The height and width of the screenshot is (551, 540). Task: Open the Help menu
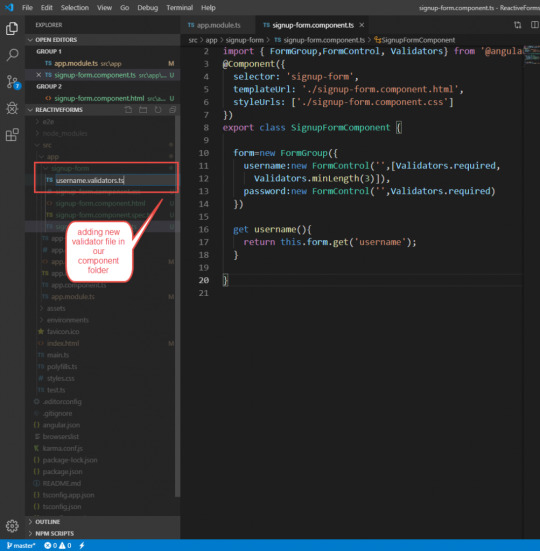[208, 7]
